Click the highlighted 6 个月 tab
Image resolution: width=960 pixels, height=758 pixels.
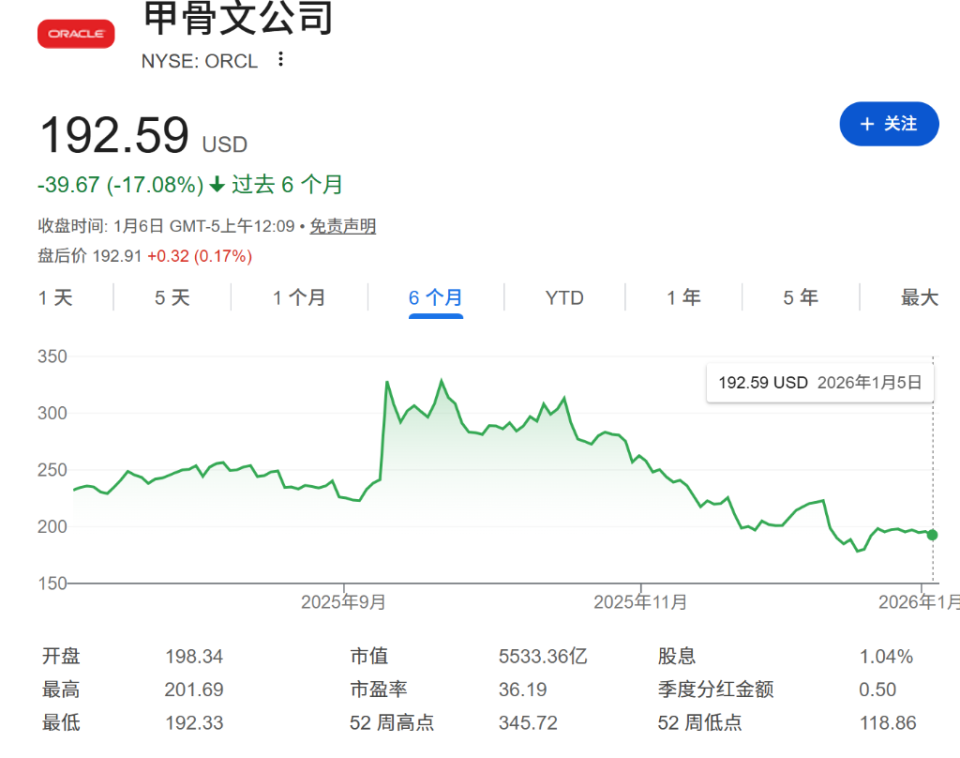pyautogui.click(x=434, y=297)
